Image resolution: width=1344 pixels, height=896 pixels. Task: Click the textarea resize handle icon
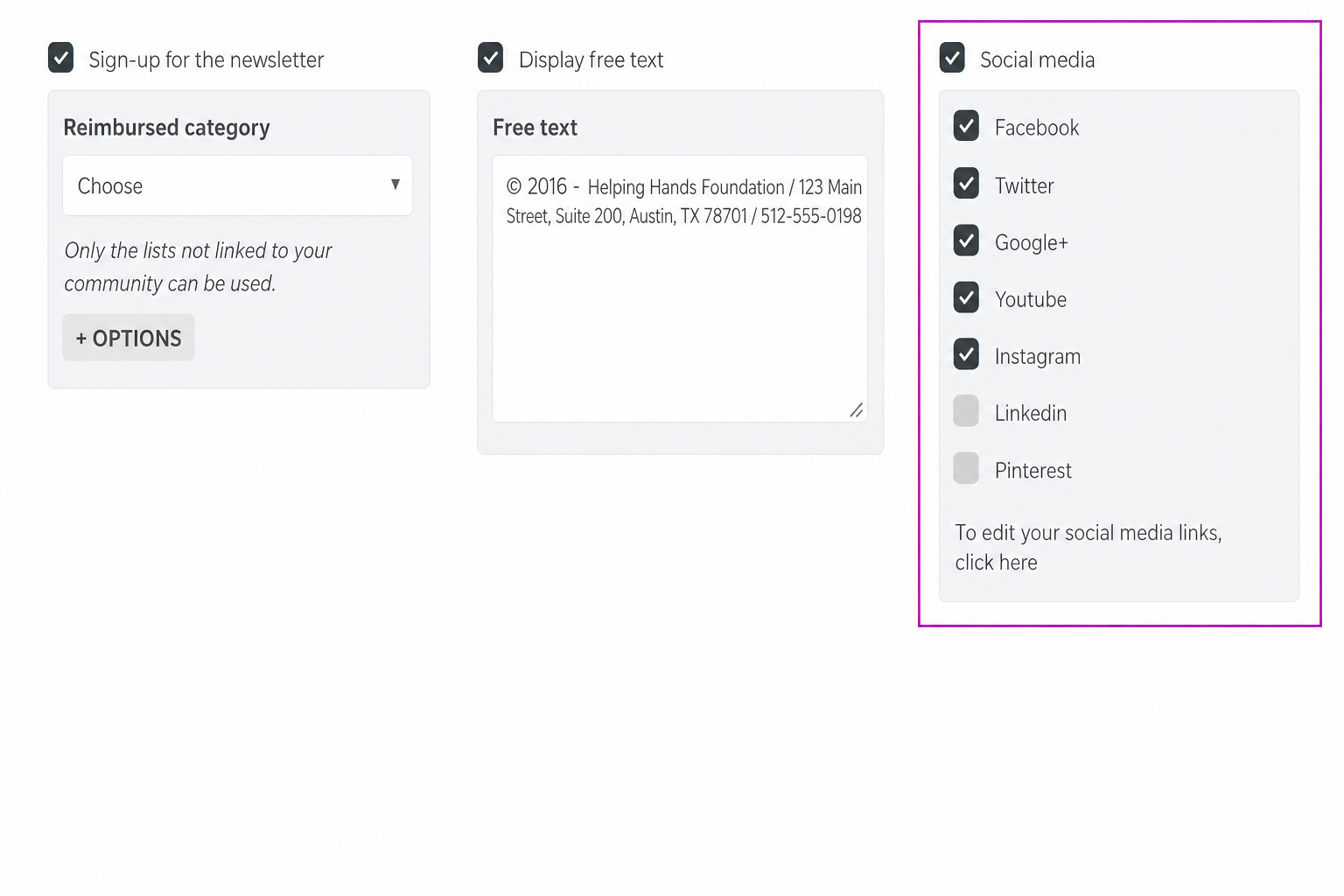[x=857, y=410]
